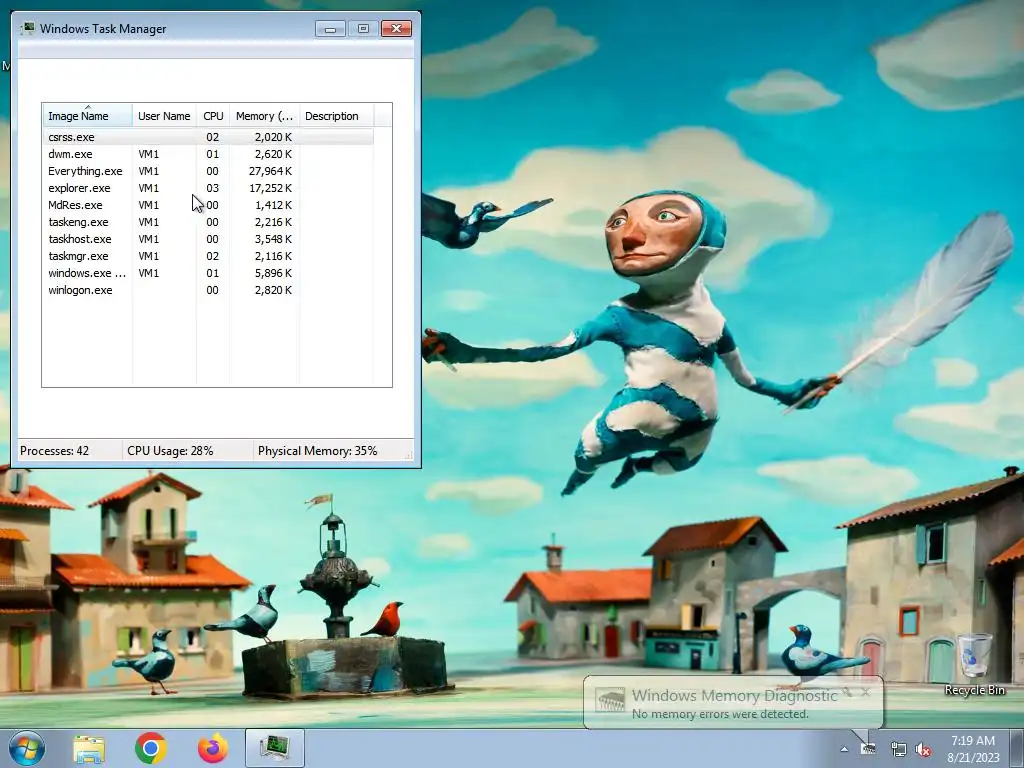Open Windows Explorer from the taskbar
The image size is (1024, 768).
tap(89, 748)
